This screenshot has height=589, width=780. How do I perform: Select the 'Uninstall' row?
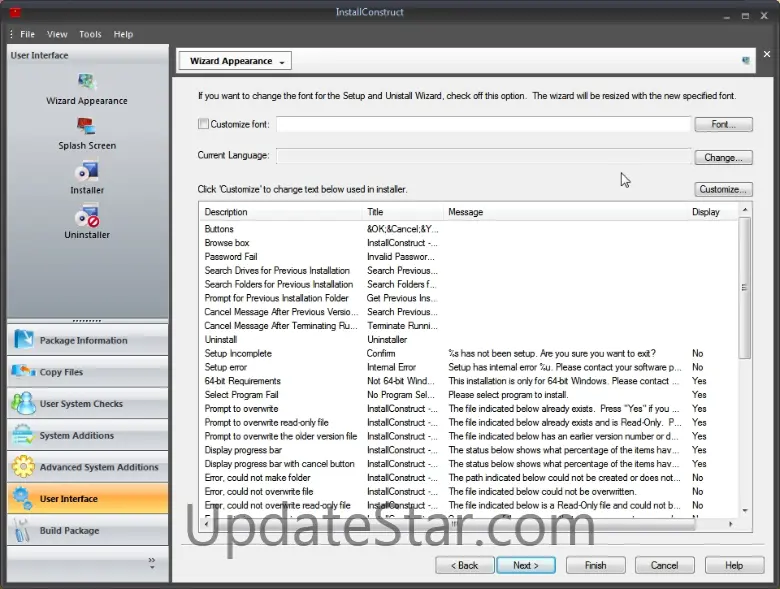click(x=469, y=340)
